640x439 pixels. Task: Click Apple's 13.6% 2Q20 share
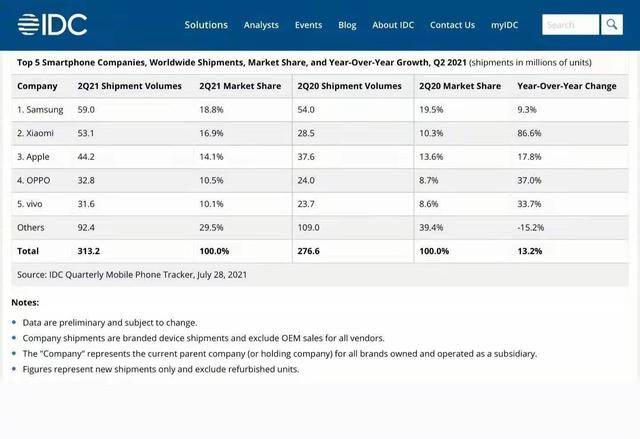pos(431,157)
